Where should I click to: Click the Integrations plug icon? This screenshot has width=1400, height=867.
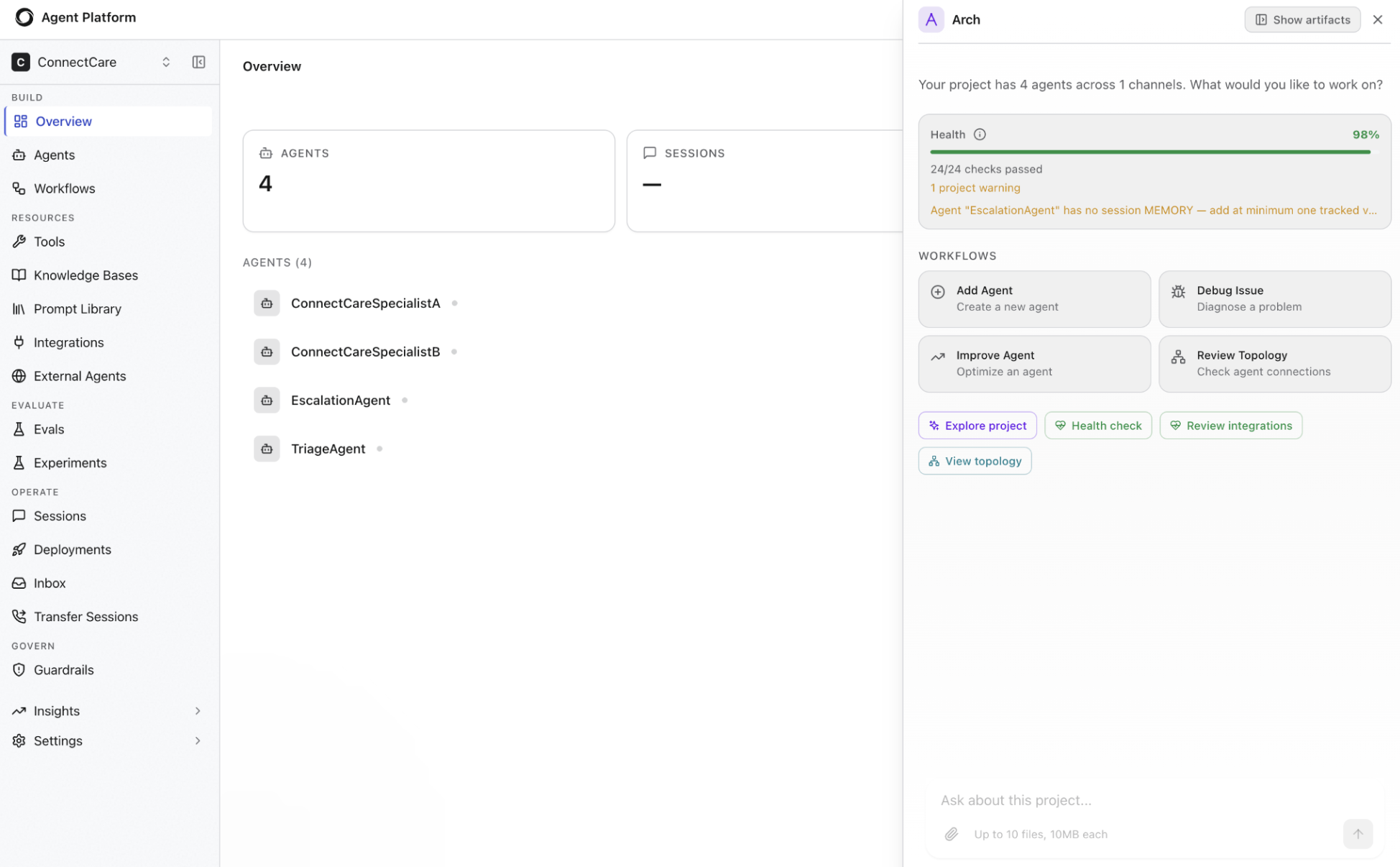click(19, 342)
